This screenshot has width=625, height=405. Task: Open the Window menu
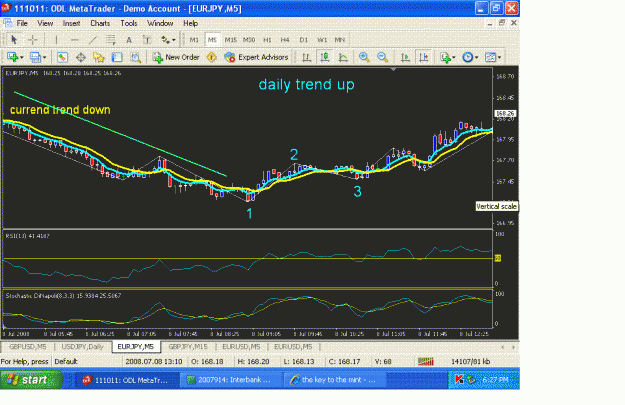tap(160, 23)
